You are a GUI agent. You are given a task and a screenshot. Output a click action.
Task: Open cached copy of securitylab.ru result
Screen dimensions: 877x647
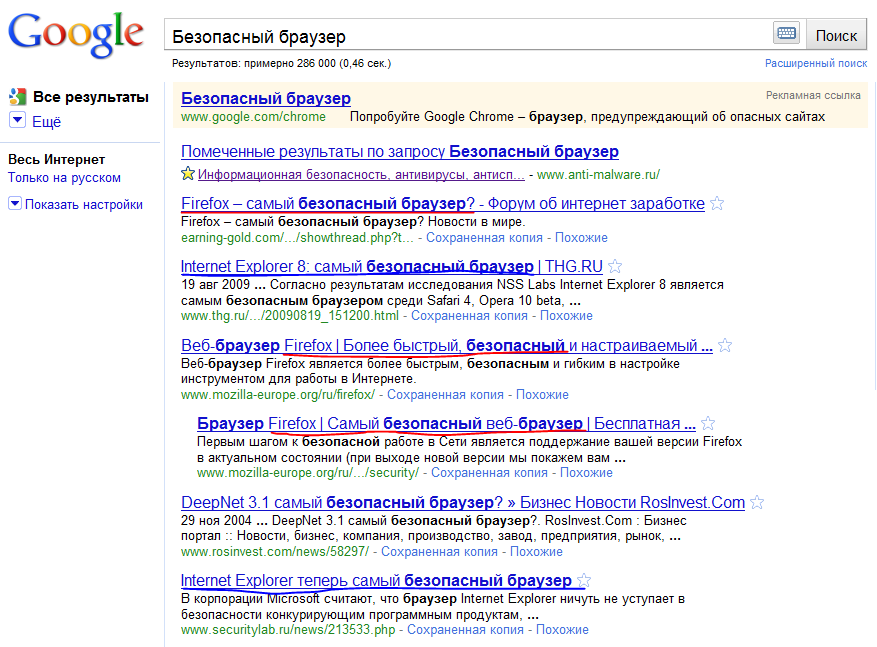[x=465, y=630]
